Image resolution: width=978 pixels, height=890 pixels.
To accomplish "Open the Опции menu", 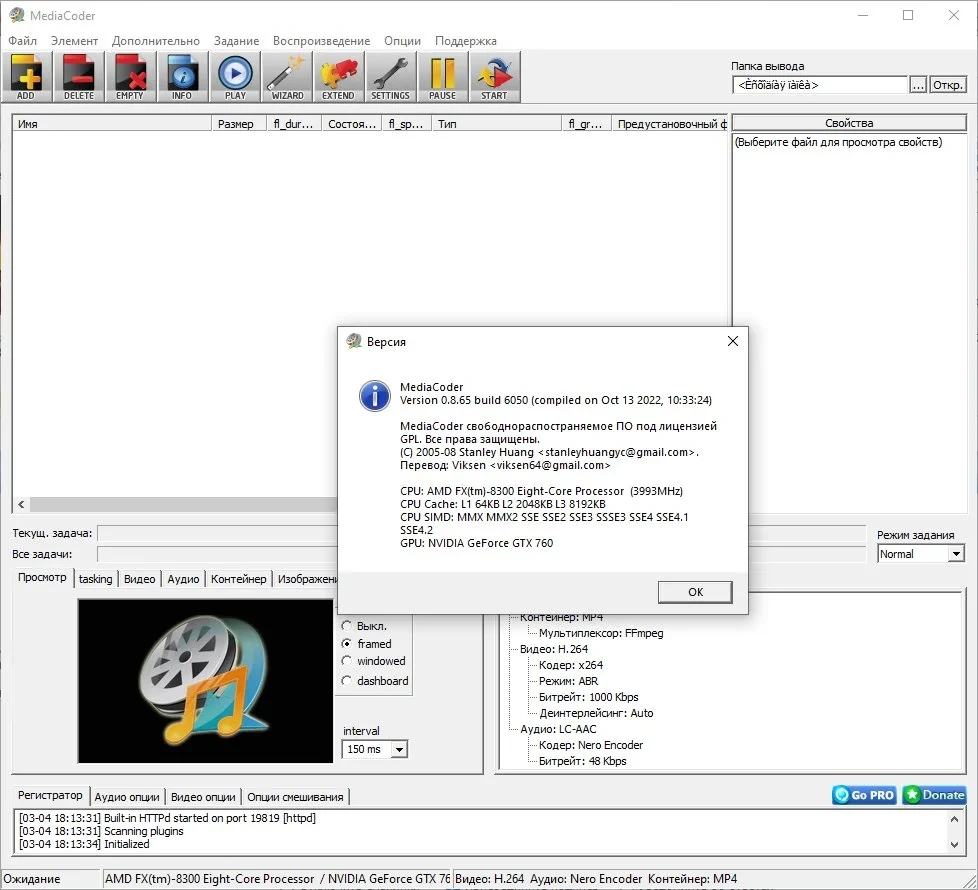I will (x=402, y=41).
